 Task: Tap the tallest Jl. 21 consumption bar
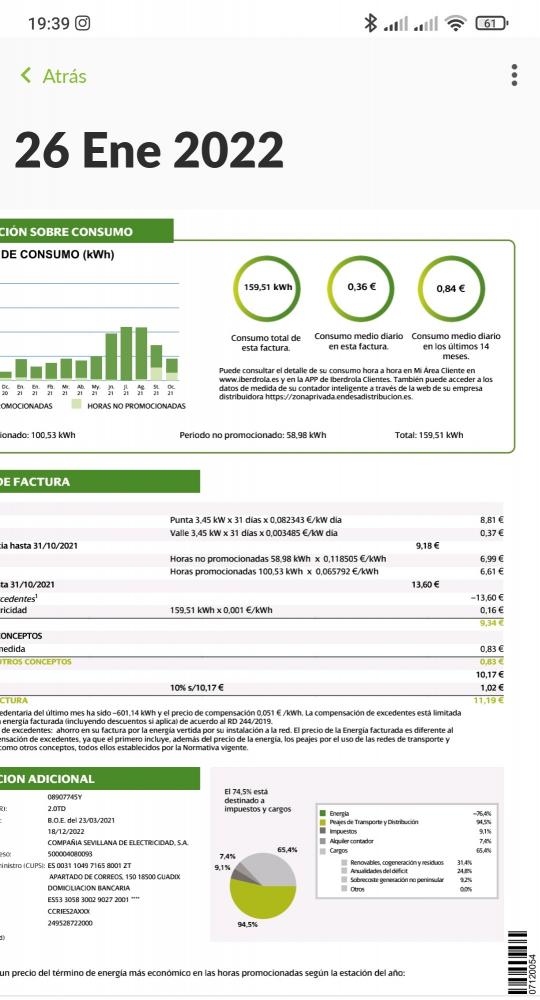[x=126, y=353]
